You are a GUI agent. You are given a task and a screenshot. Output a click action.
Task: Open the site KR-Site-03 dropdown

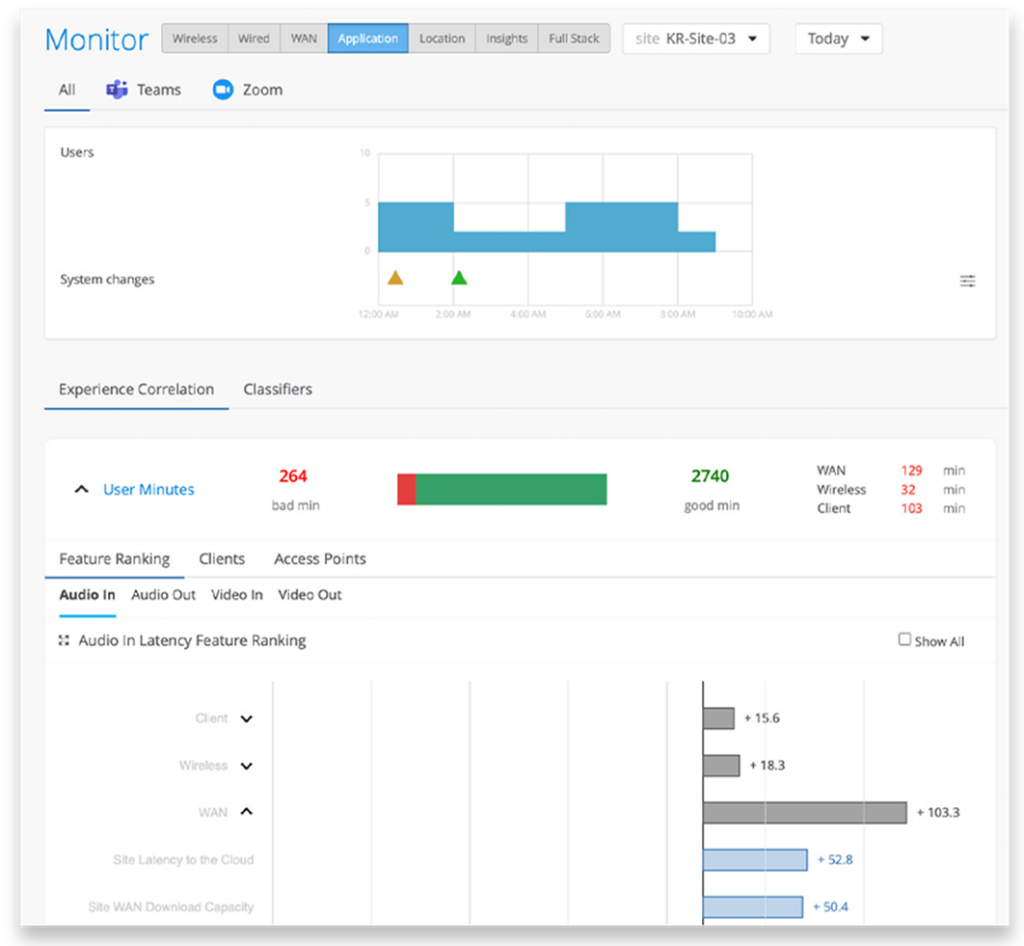696,39
